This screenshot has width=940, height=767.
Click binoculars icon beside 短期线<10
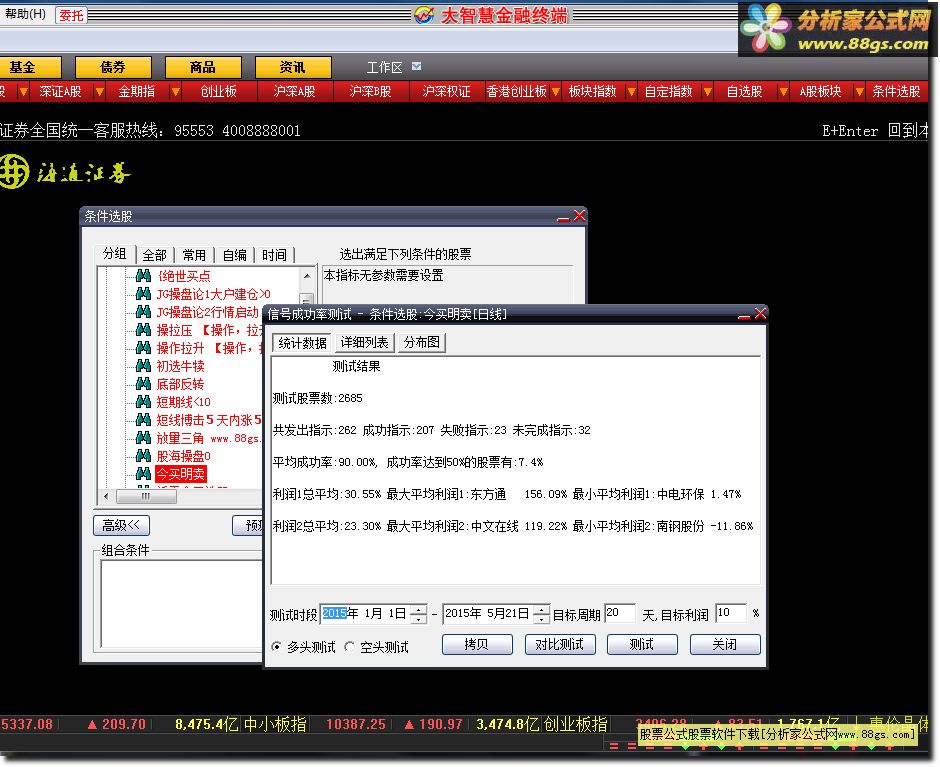click(143, 402)
